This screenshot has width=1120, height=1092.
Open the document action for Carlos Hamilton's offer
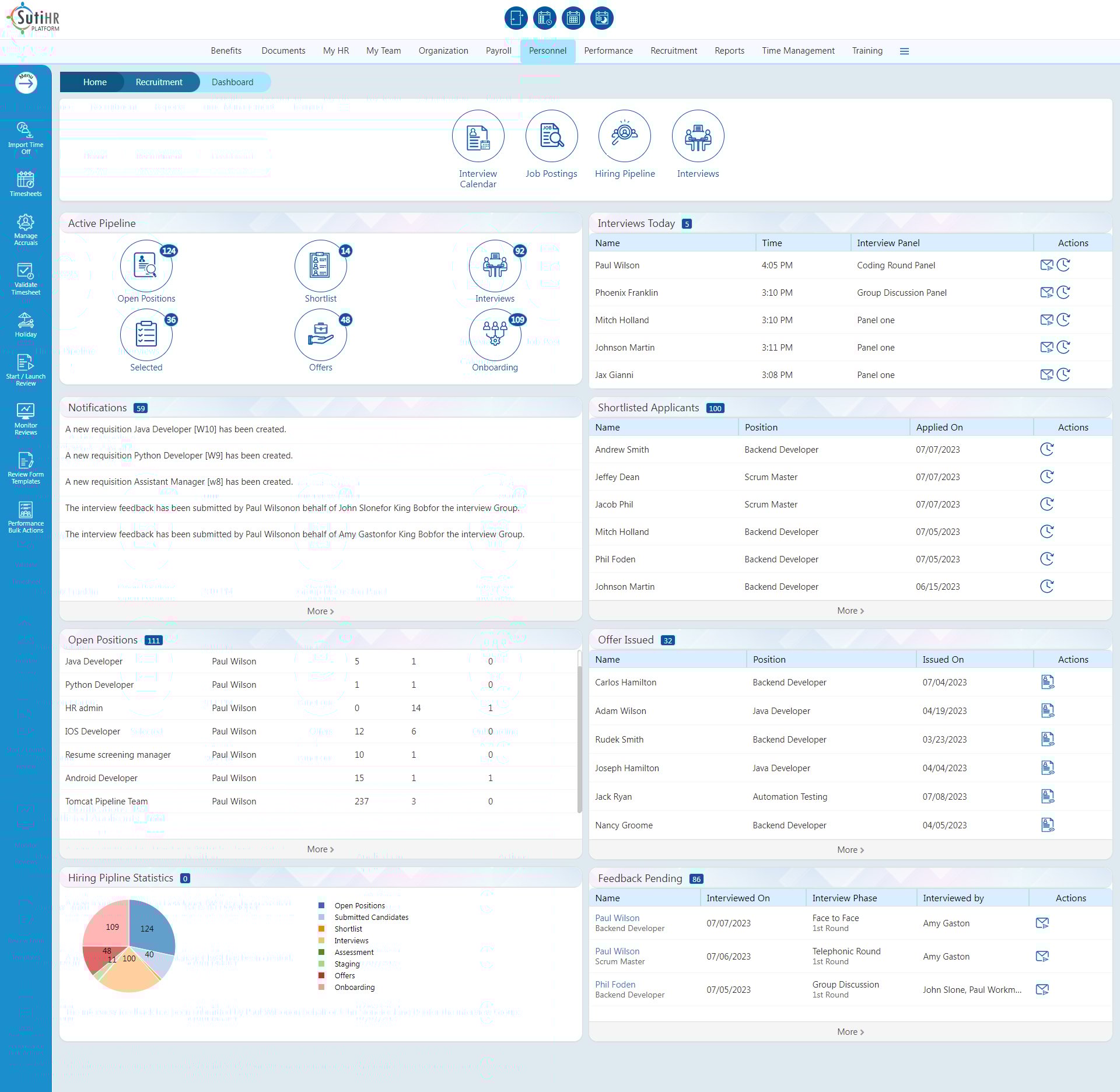pos(1048,681)
